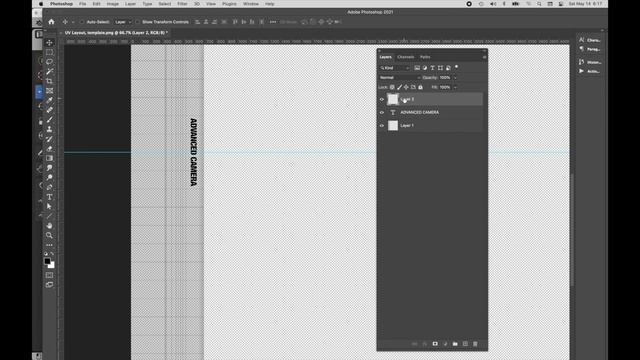Select the Crop tool
This screenshot has width=640, height=360.
pyautogui.click(x=49, y=81)
